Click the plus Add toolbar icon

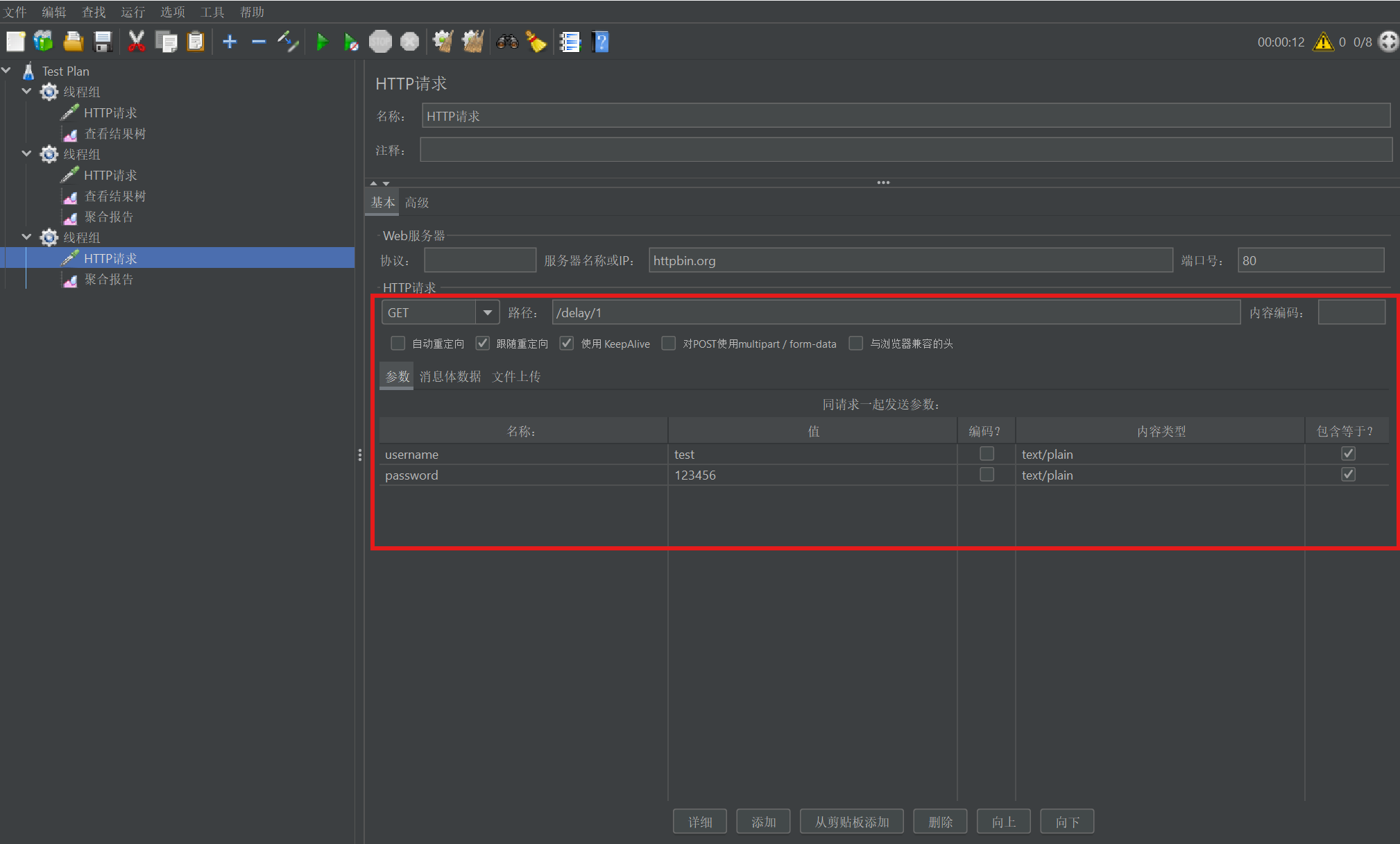pyautogui.click(x=230, y=42)
